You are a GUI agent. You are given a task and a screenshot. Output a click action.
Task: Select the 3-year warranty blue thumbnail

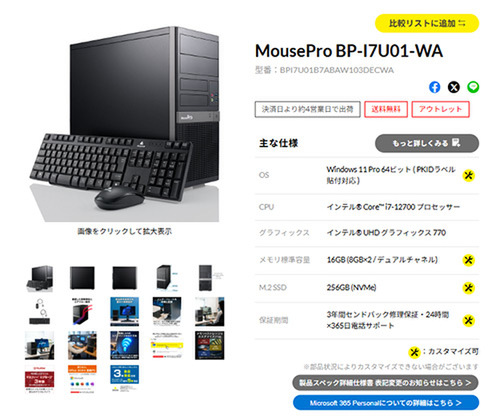coord(125,378)
